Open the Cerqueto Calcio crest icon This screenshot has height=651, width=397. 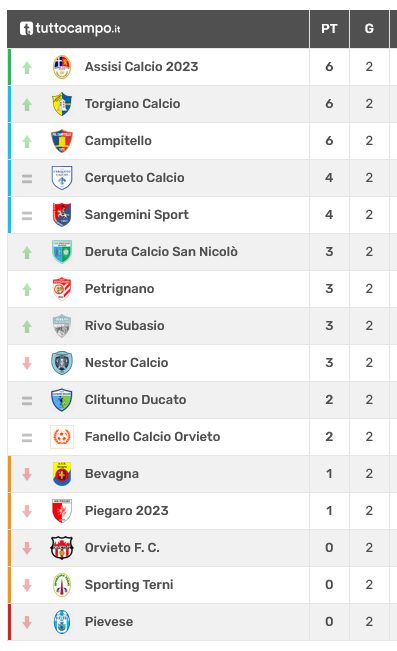62,178
